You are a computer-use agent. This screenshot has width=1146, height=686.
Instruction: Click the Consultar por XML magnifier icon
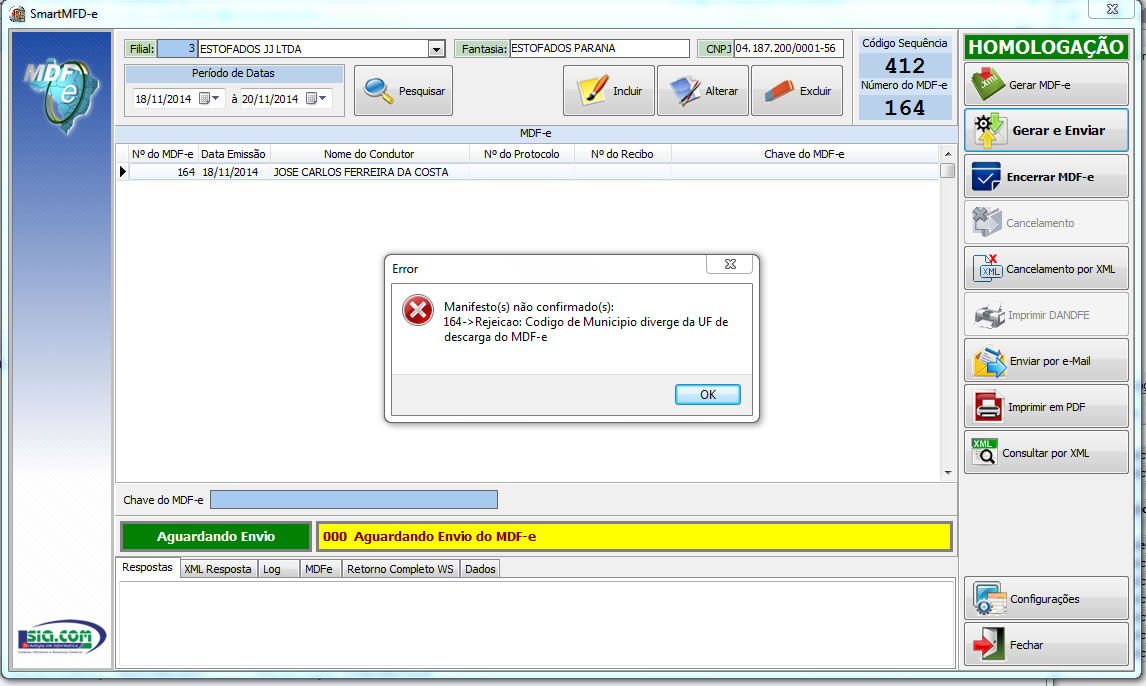click(x=984, y=453)
